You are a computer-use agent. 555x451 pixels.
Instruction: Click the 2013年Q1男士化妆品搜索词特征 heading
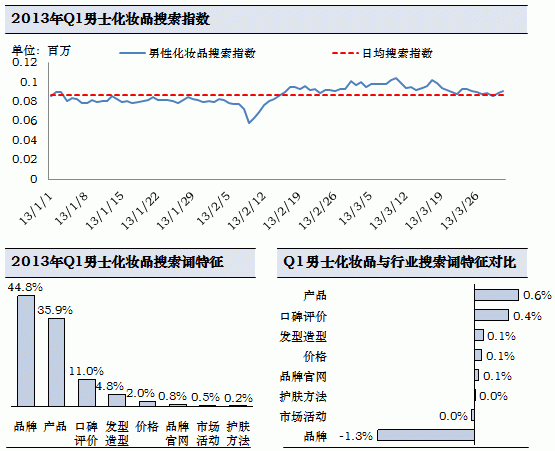pyautogui.click(x=117, y=262)
